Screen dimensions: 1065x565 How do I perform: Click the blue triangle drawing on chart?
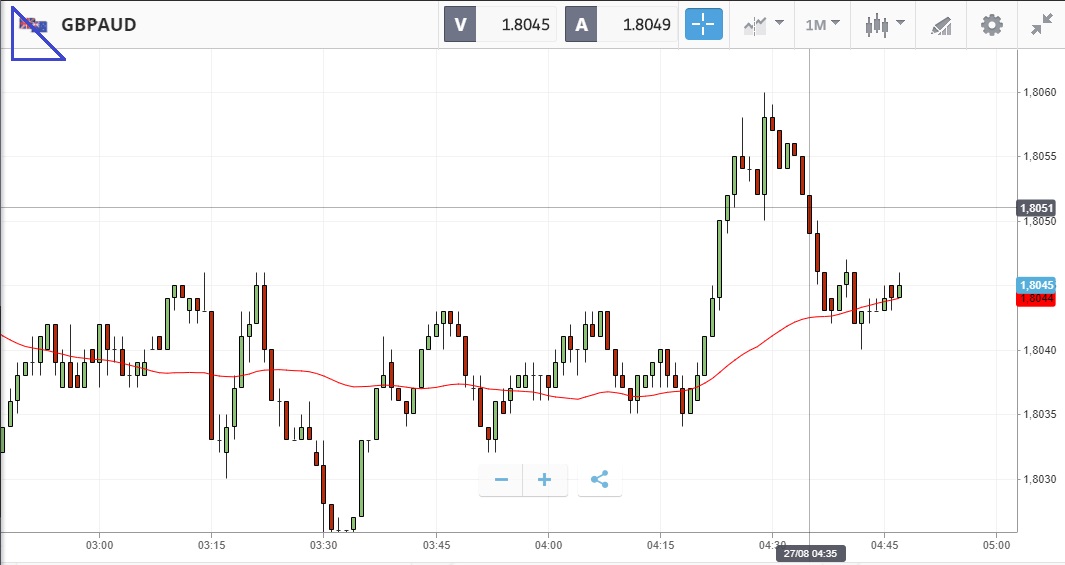[28, 45]
